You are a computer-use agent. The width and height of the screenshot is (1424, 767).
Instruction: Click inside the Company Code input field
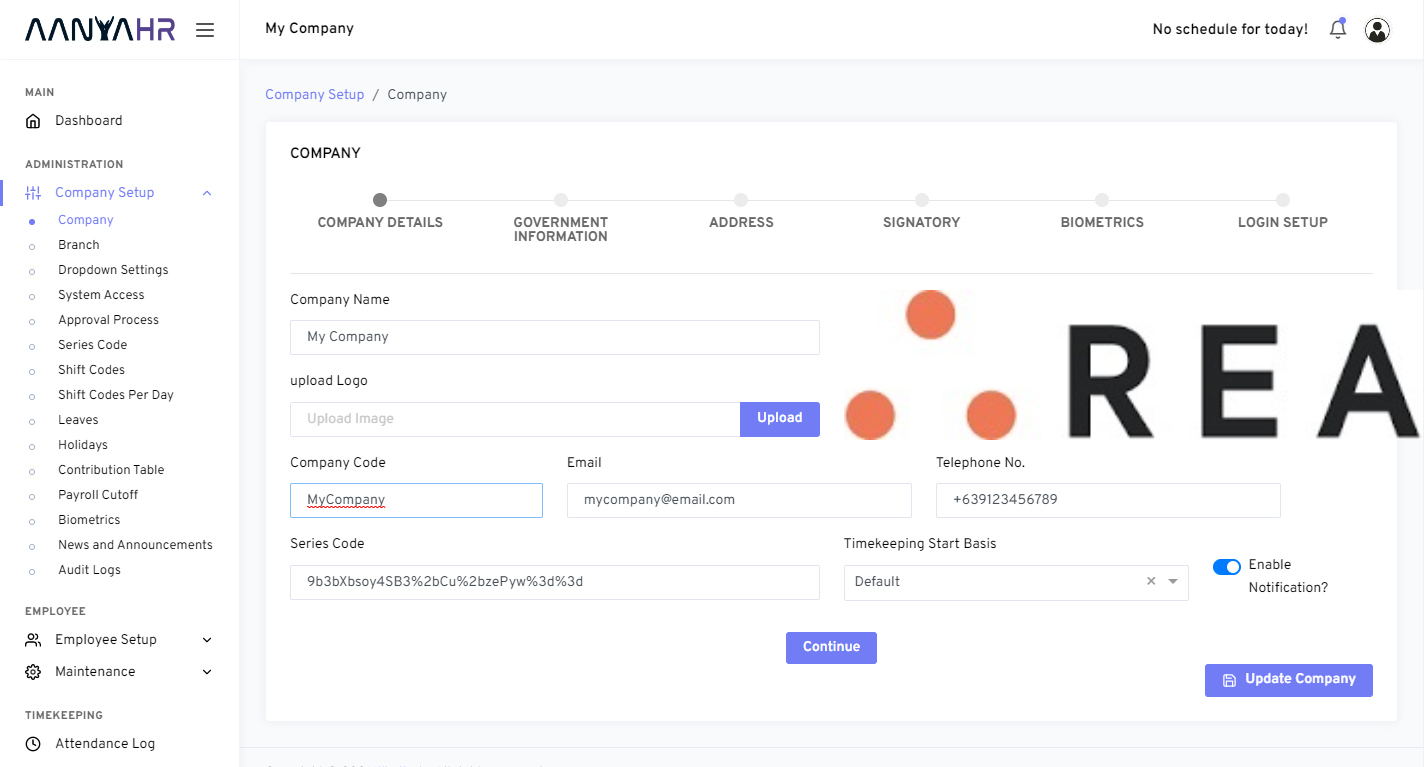point(416,499)
